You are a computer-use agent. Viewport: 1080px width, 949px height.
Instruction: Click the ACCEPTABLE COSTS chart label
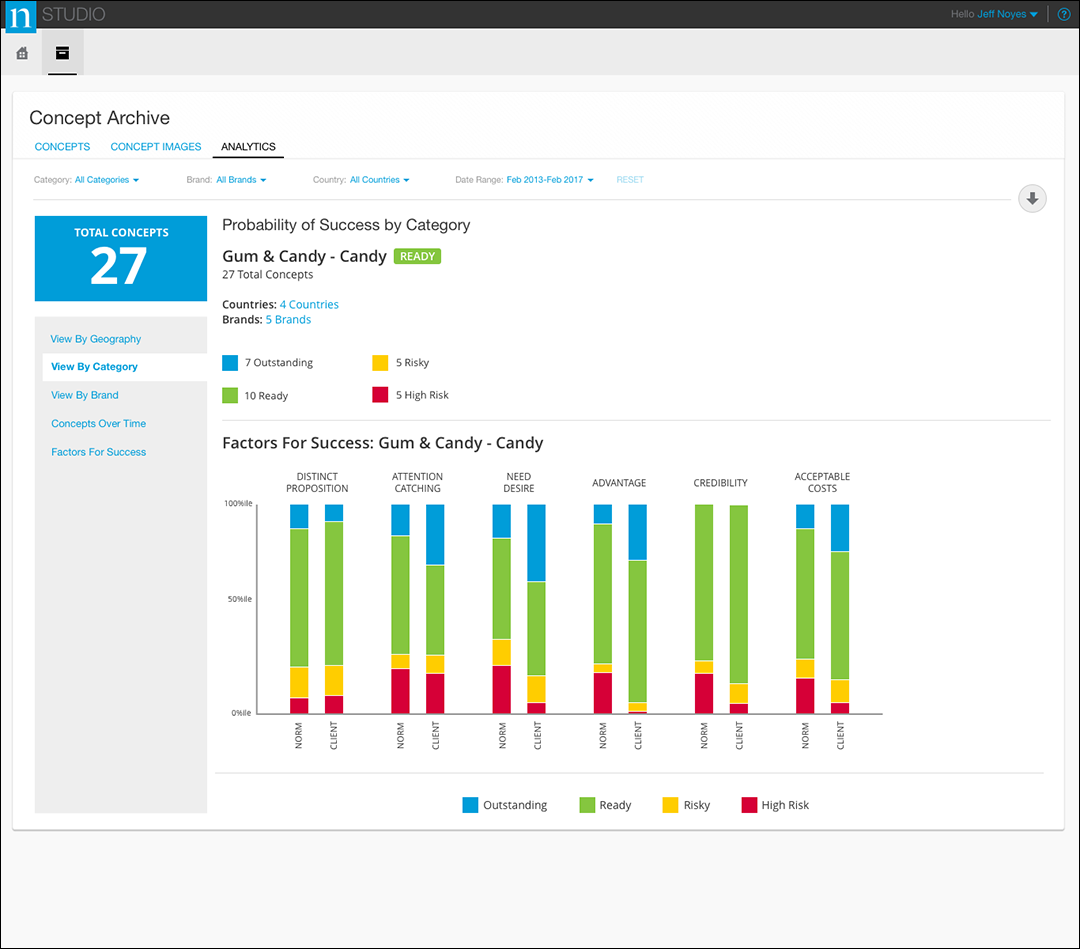(x=822, y=482)
